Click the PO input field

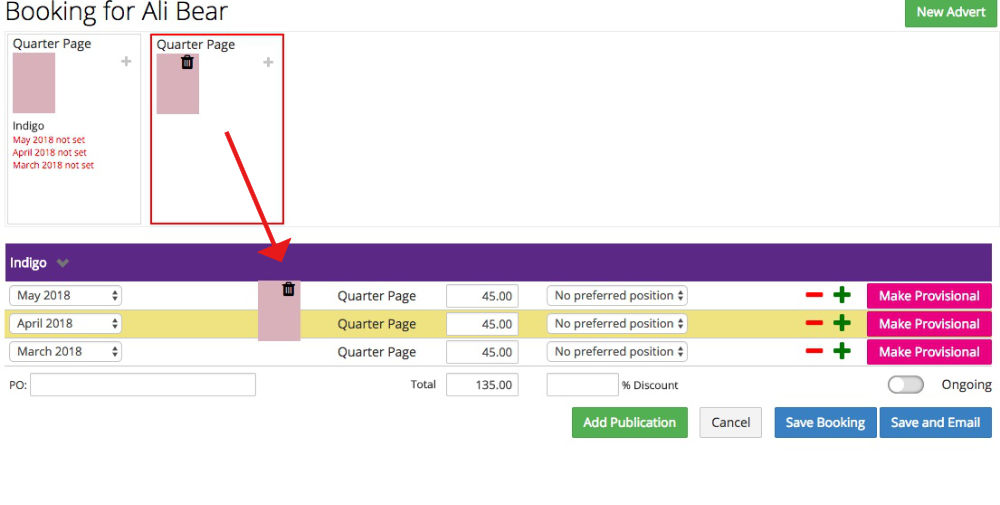[143, 384]
